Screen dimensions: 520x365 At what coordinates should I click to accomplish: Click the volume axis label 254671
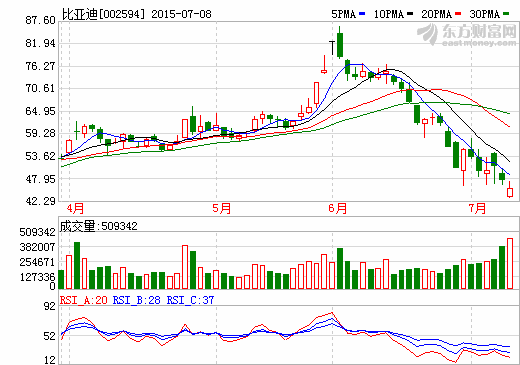(x=37, y=262)
